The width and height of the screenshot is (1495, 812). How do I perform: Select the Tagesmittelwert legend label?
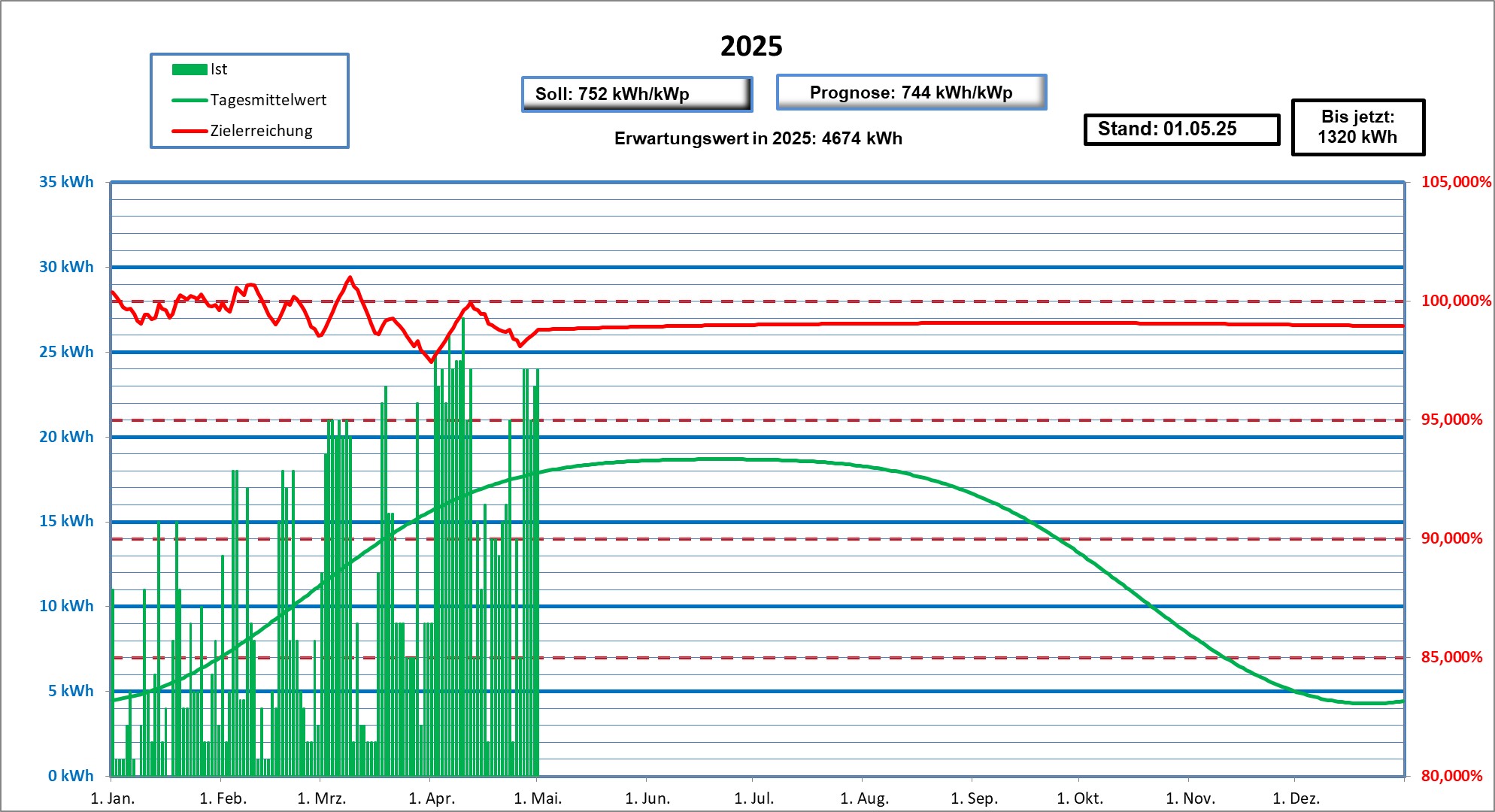click(268, 100)
